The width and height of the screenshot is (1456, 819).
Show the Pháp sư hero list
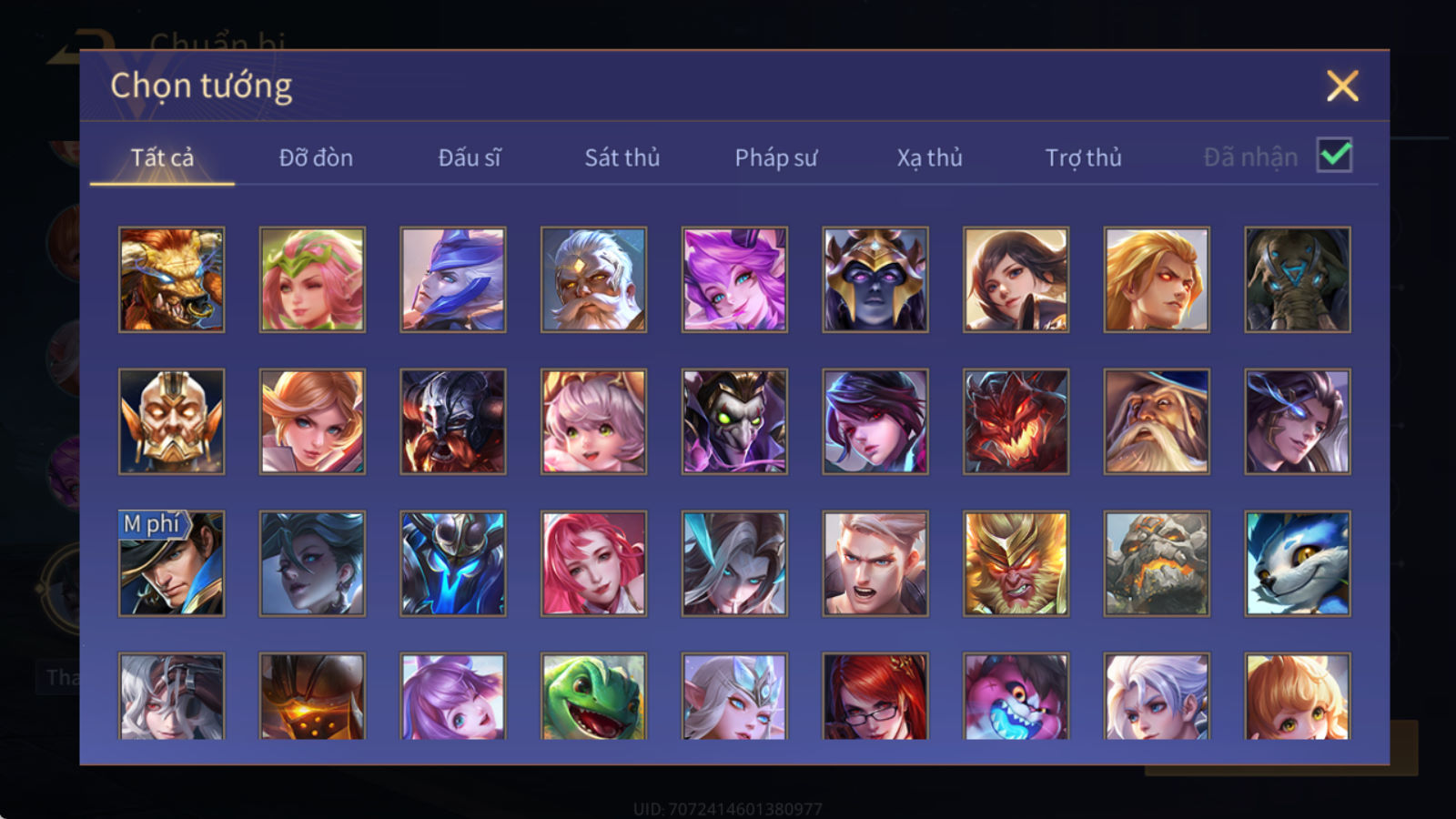[775, 157]
